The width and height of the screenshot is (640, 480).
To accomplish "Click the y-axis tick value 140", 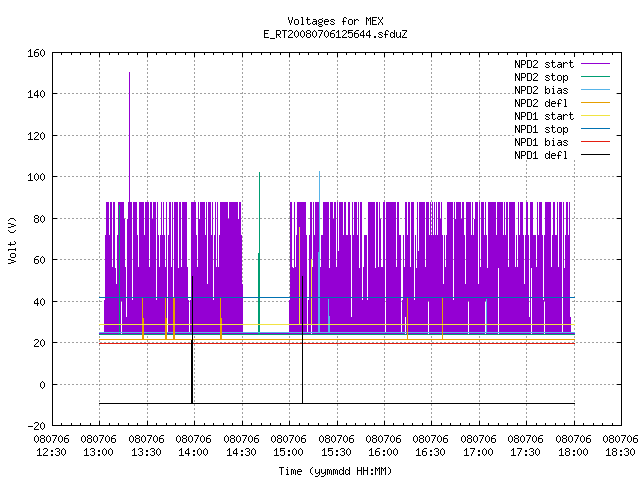I will point(36,94).
